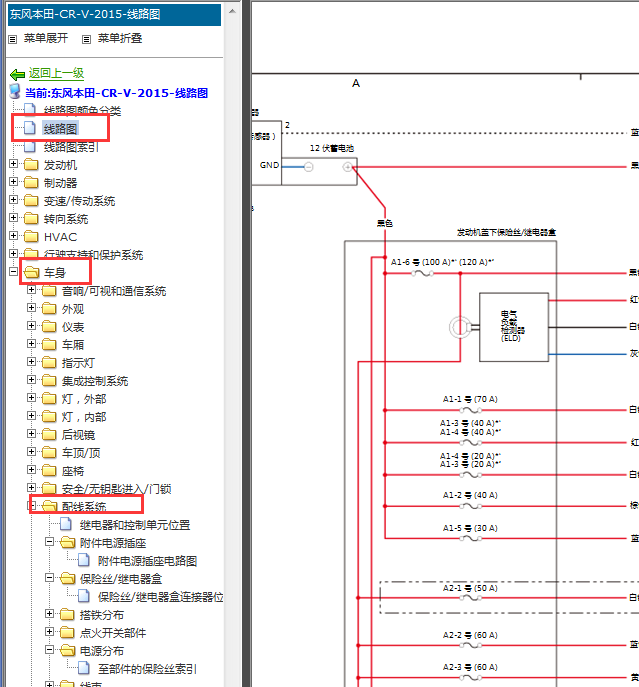
Task: Select 行驶支持和保护系统 folder label
Action: point(93,255)
